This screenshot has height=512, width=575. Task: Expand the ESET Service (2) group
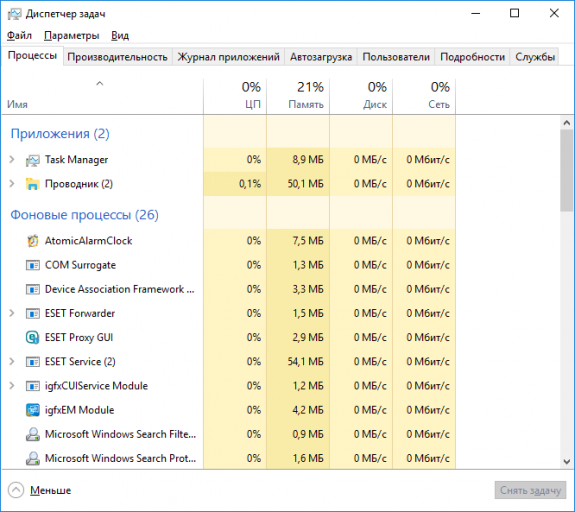pyautogui.click(x=12, y=362)
